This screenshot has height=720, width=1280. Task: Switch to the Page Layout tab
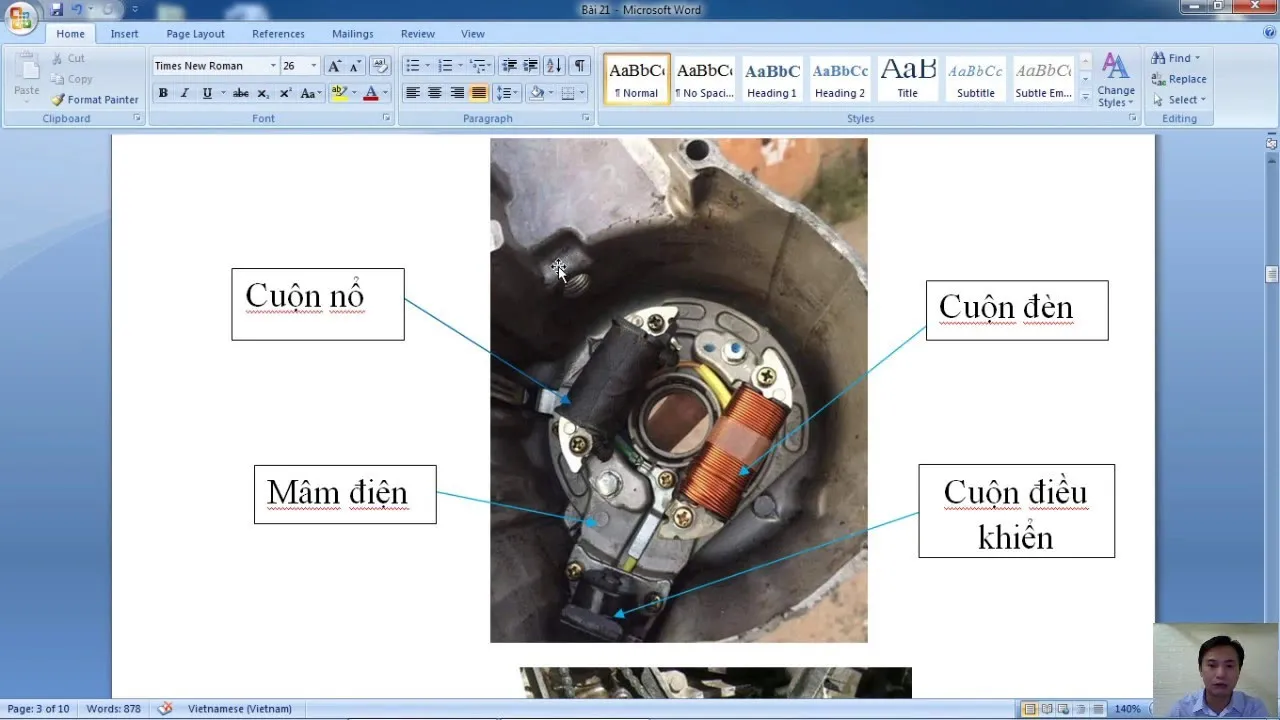click(x=195, y=34)
